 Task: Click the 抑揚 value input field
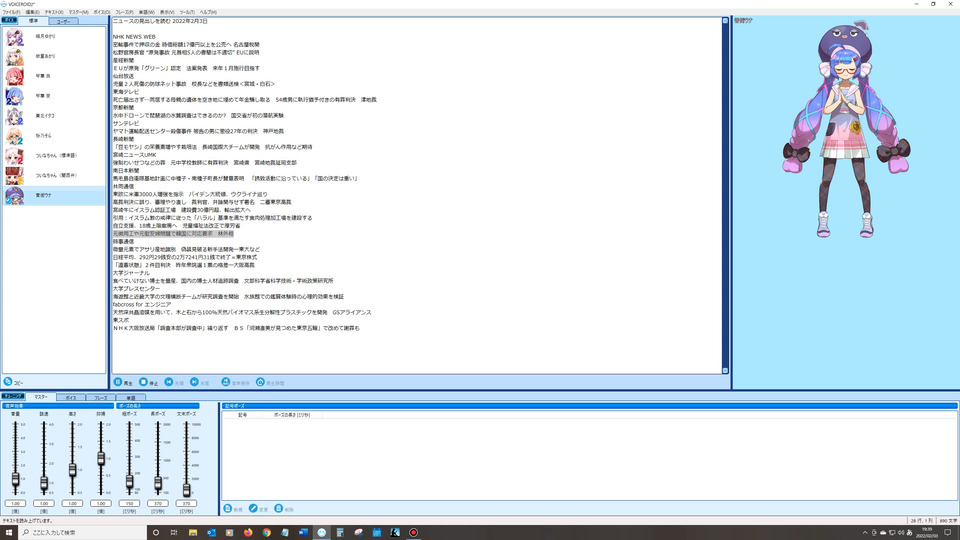[101, 503]
